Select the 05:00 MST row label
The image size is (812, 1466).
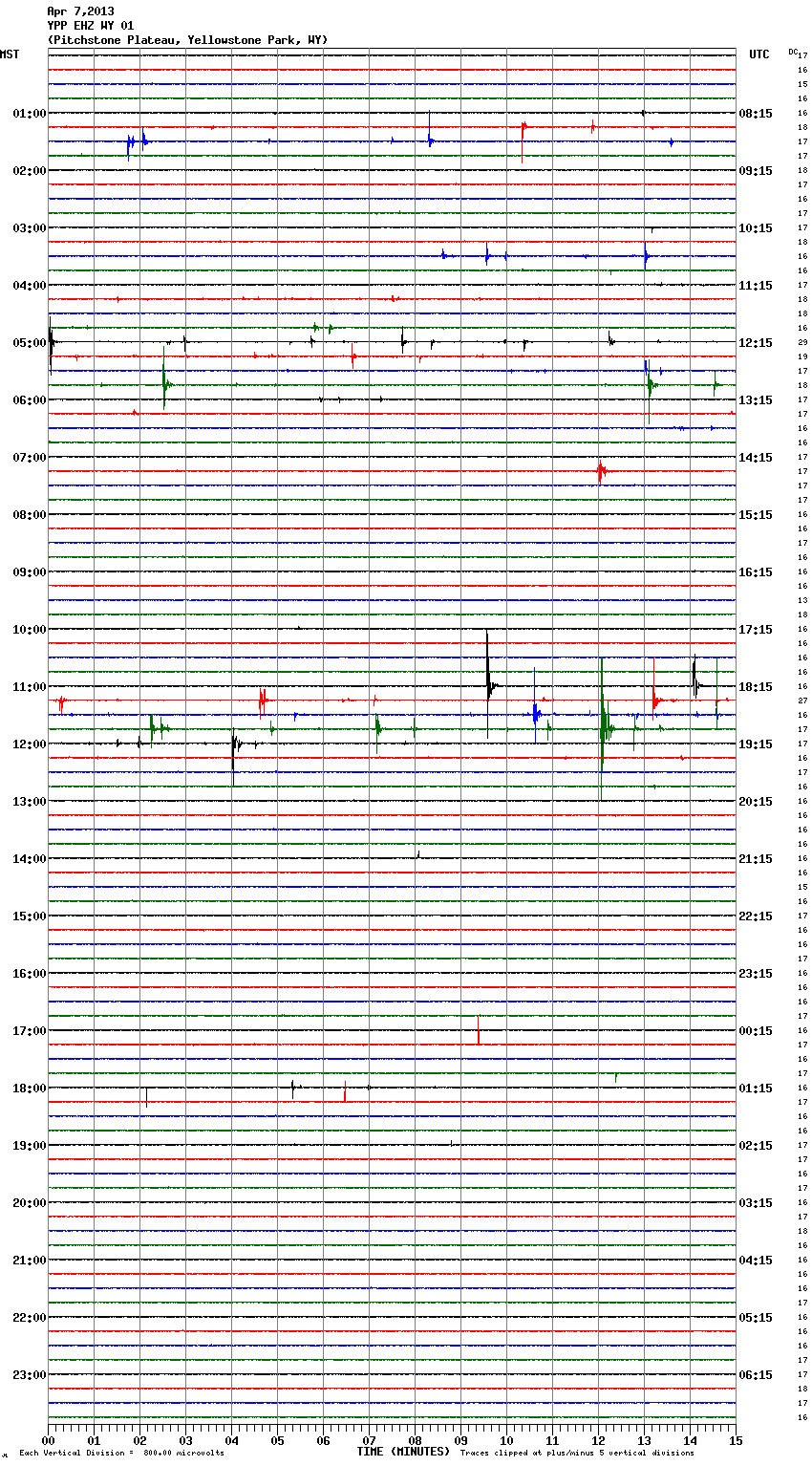coord(30,343)
